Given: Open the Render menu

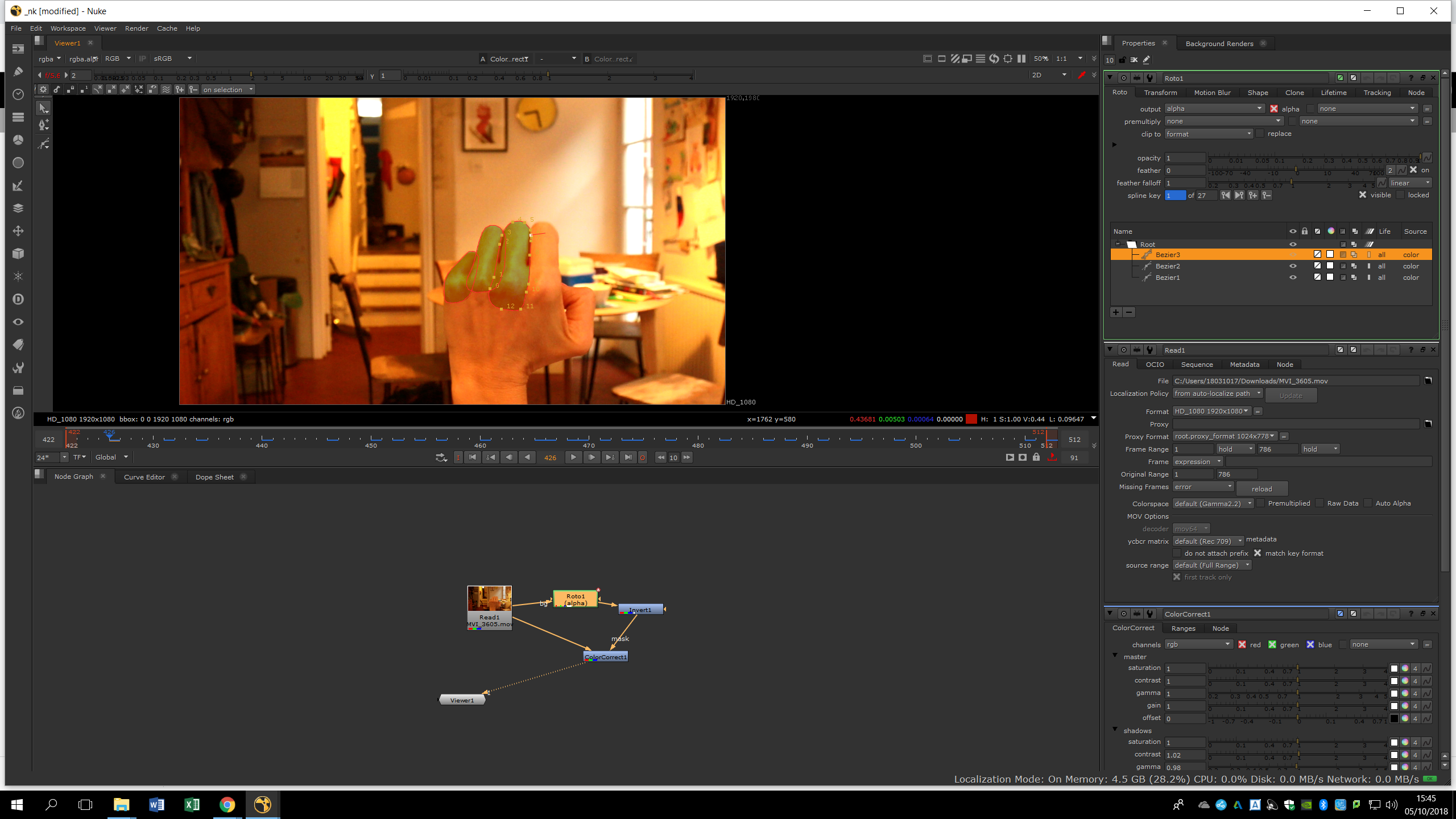Looking at the screenshot, I should pos(136,28).
